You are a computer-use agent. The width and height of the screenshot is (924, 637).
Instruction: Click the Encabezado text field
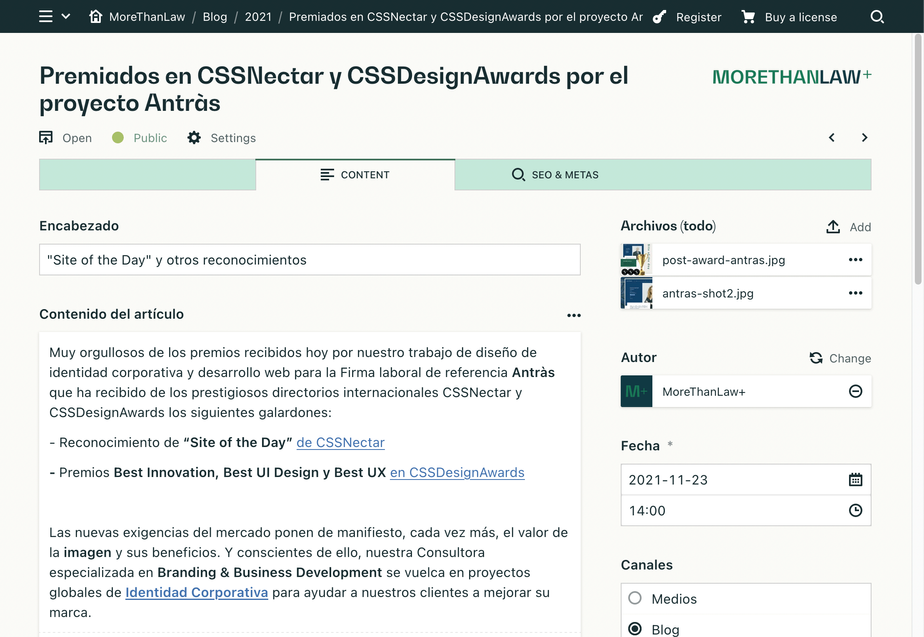(310, 260)
